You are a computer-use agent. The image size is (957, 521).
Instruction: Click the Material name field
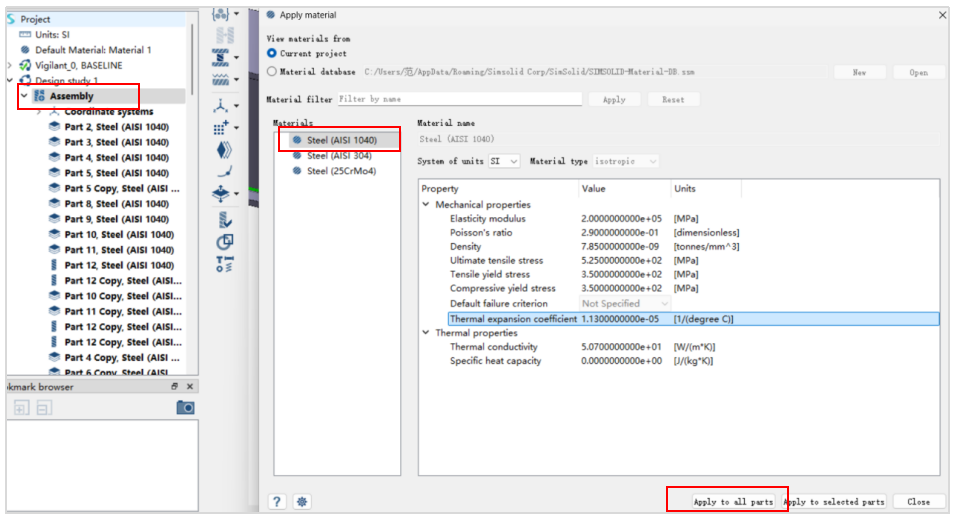[678, 139]
